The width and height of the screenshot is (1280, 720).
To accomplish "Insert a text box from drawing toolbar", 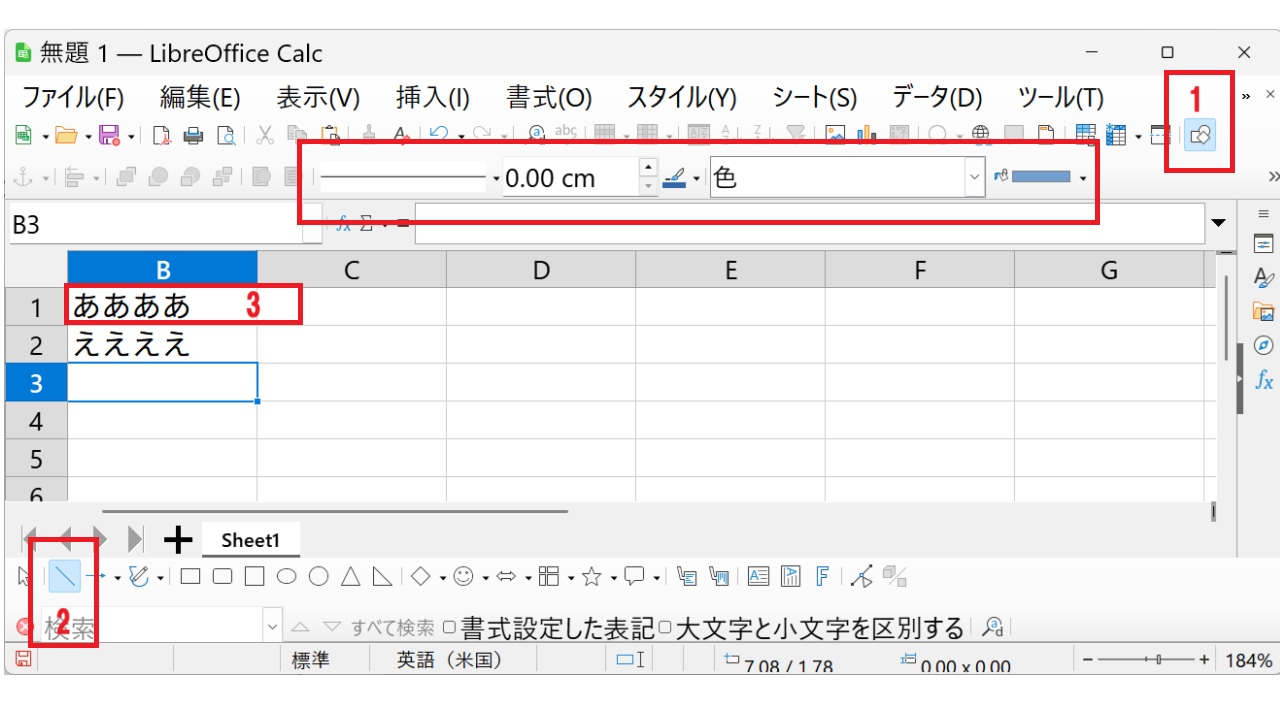I will (759, 576).
